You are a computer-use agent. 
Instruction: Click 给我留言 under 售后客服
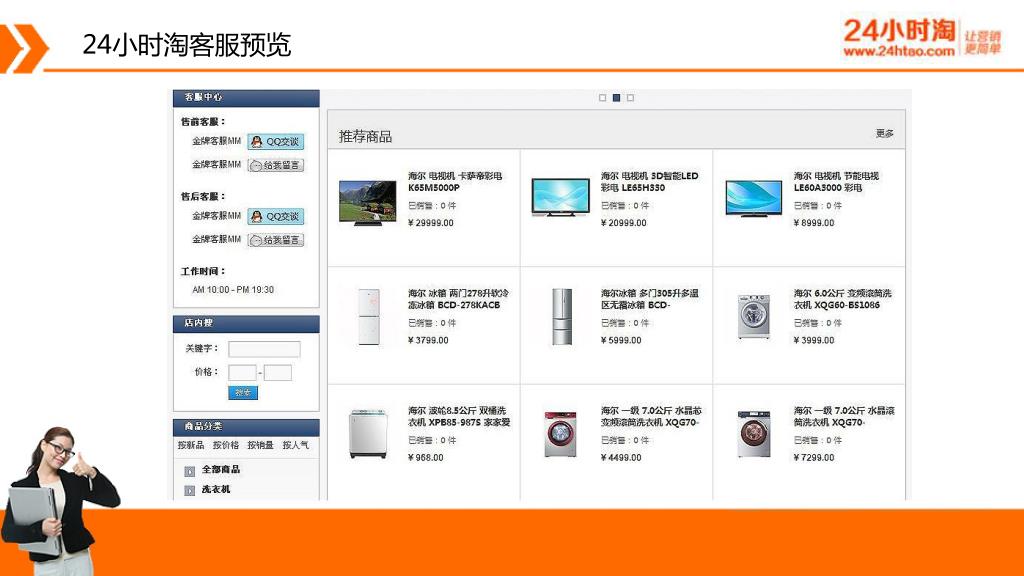(x=276, y=240)
